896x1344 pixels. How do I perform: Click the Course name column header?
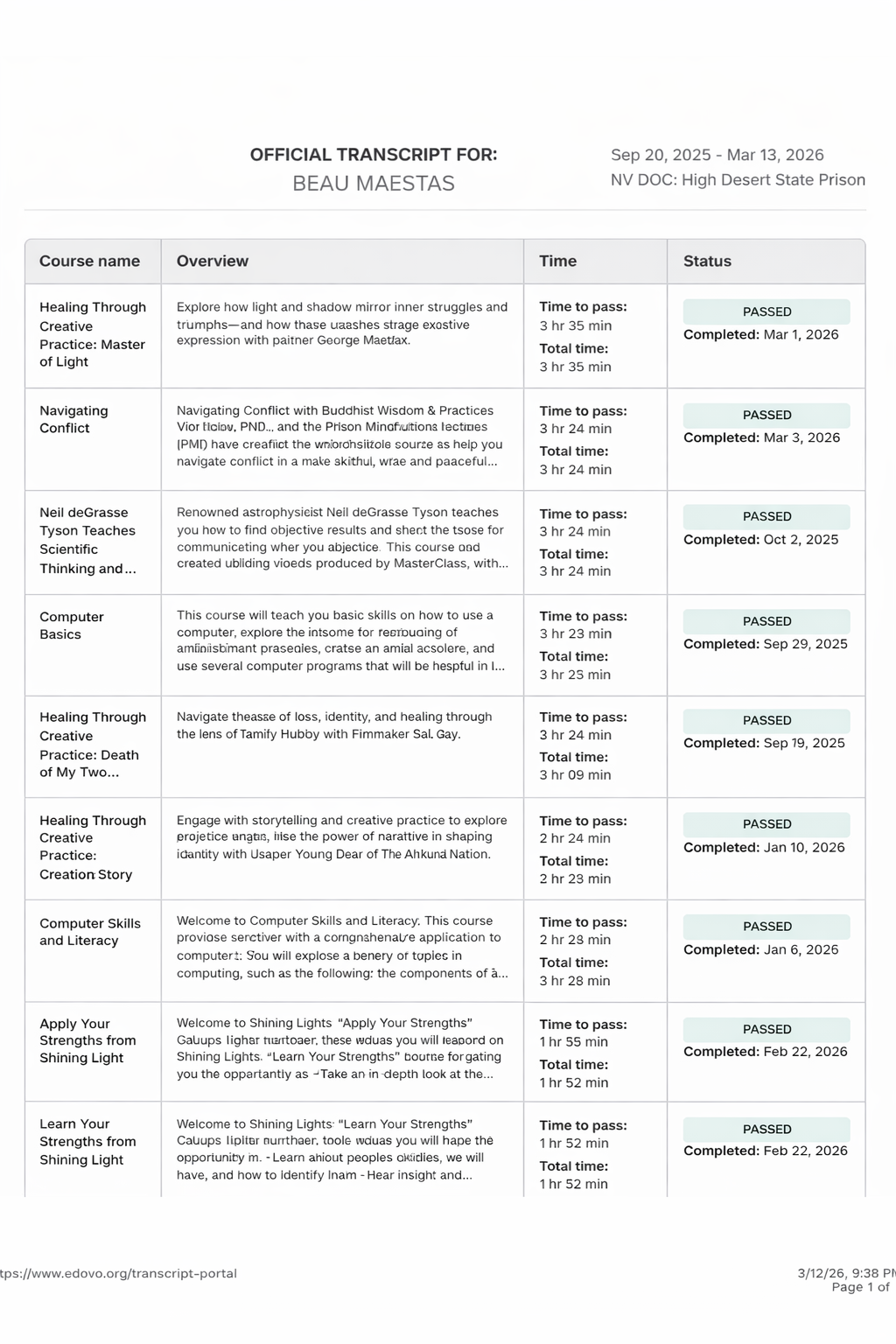pos(89,261)
